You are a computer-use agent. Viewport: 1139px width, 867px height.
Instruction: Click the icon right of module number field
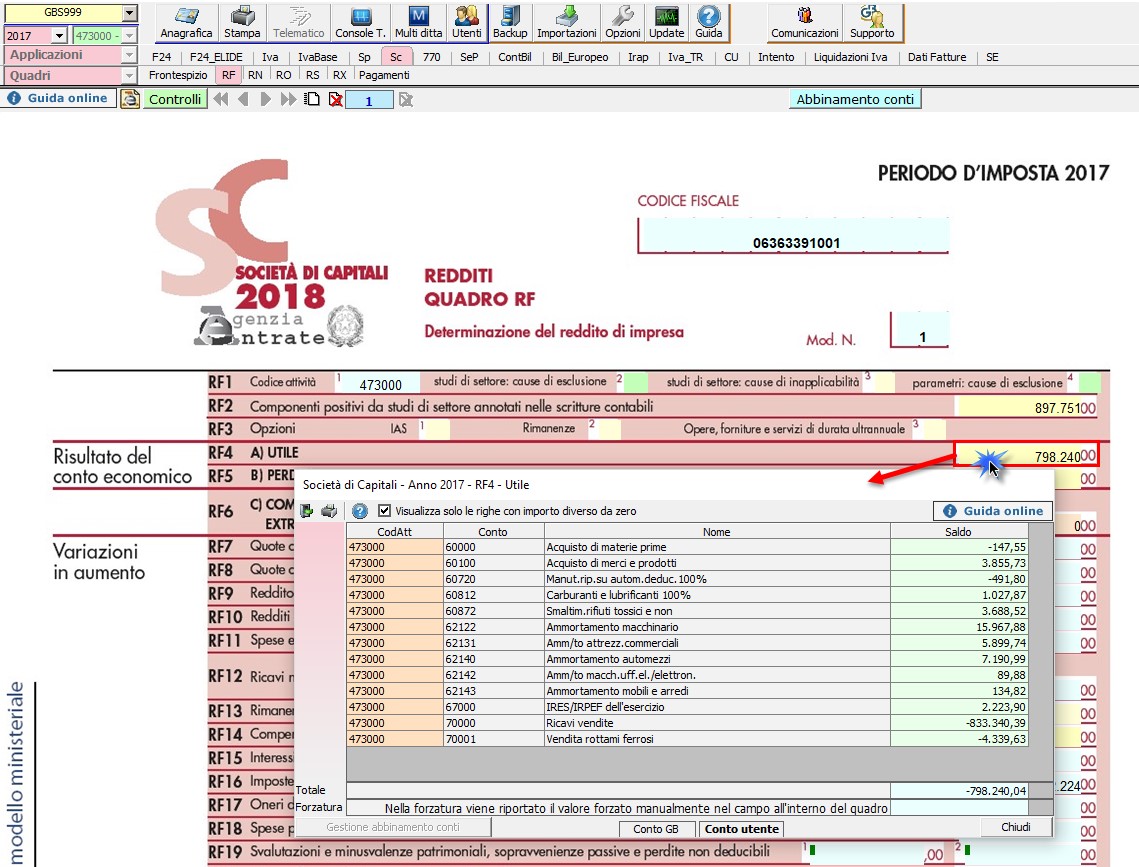point(406,99)
